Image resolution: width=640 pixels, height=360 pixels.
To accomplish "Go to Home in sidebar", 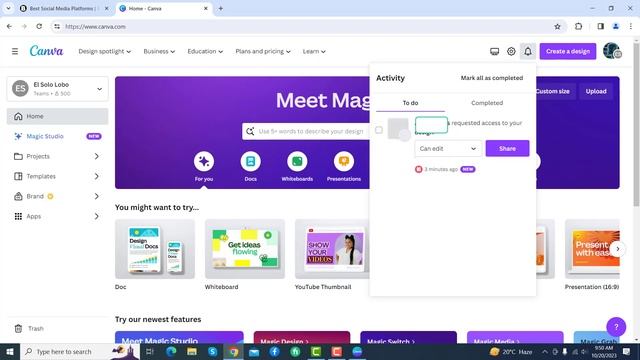I will [58, 116].
